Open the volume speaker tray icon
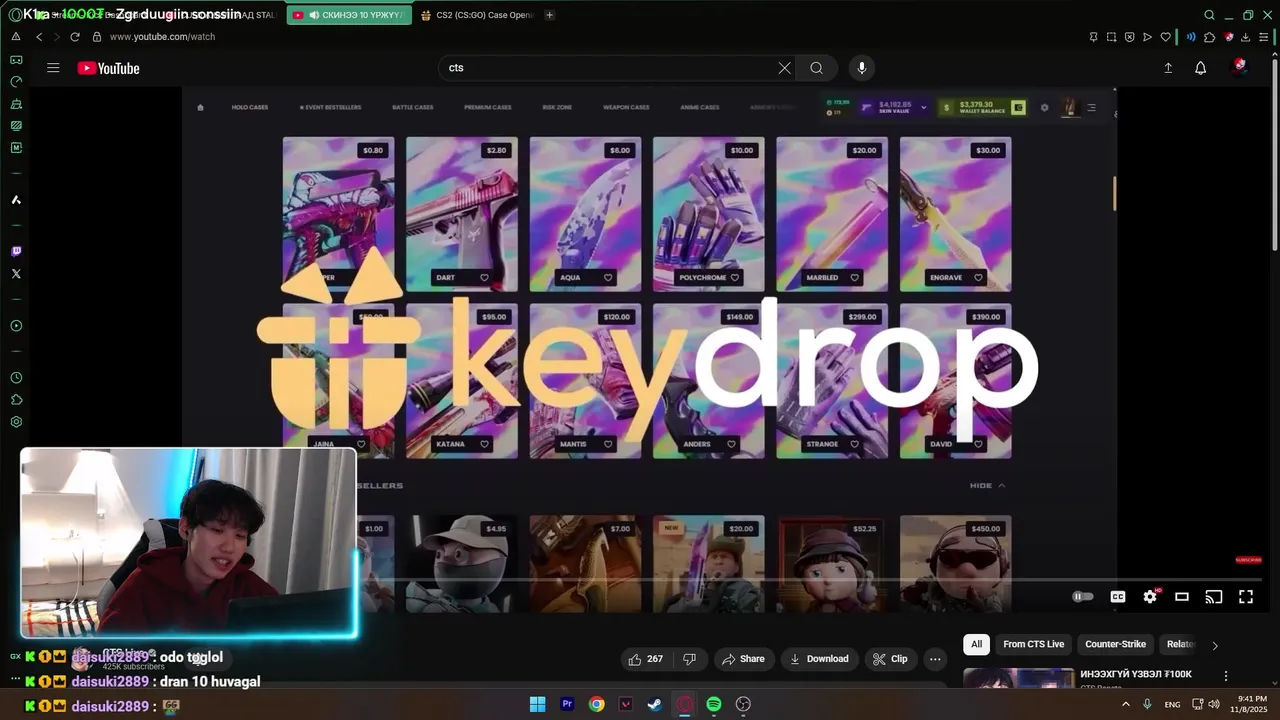Viewport: 1280px width, 720px height. pos(1216,704)
